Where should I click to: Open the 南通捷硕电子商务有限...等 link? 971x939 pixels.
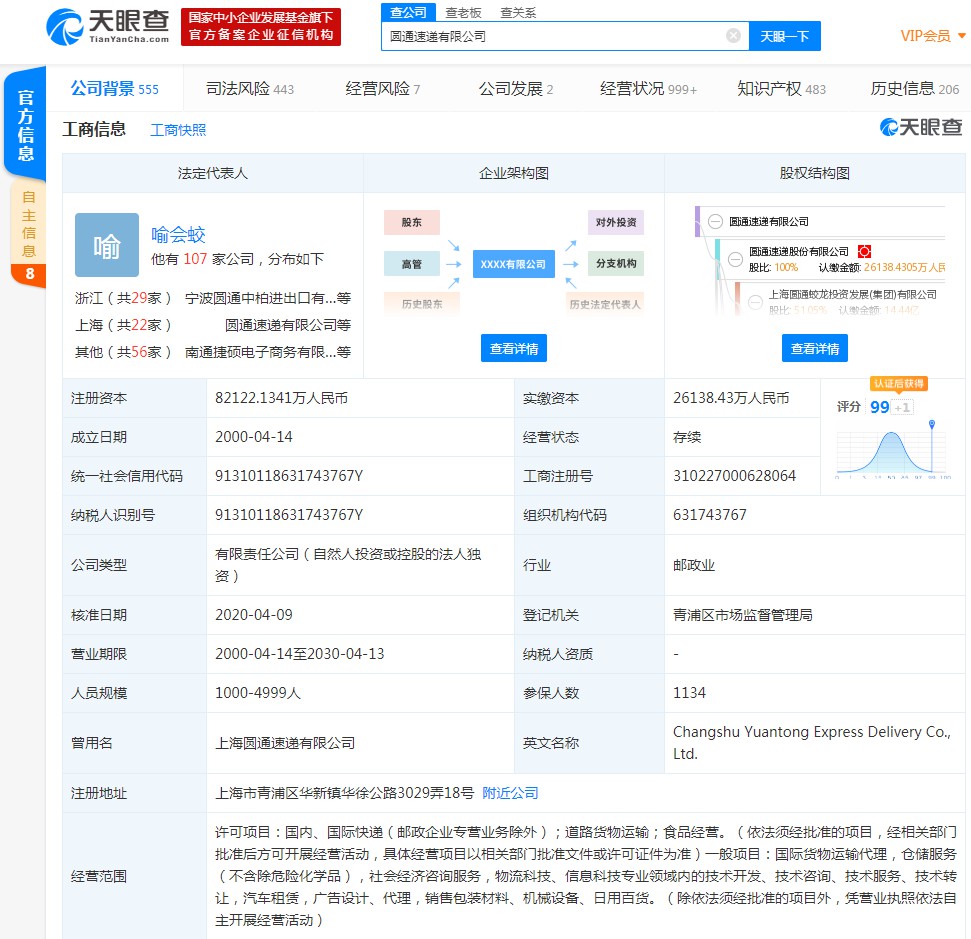click(268, 352)
